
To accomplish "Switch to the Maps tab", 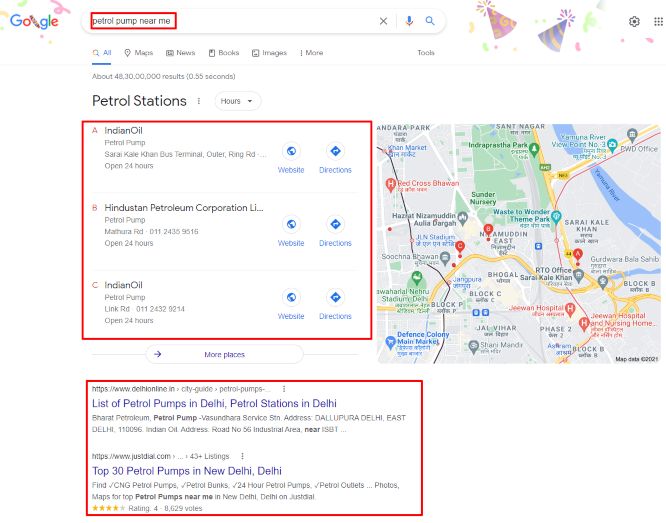I will click(x=138, y=53).
